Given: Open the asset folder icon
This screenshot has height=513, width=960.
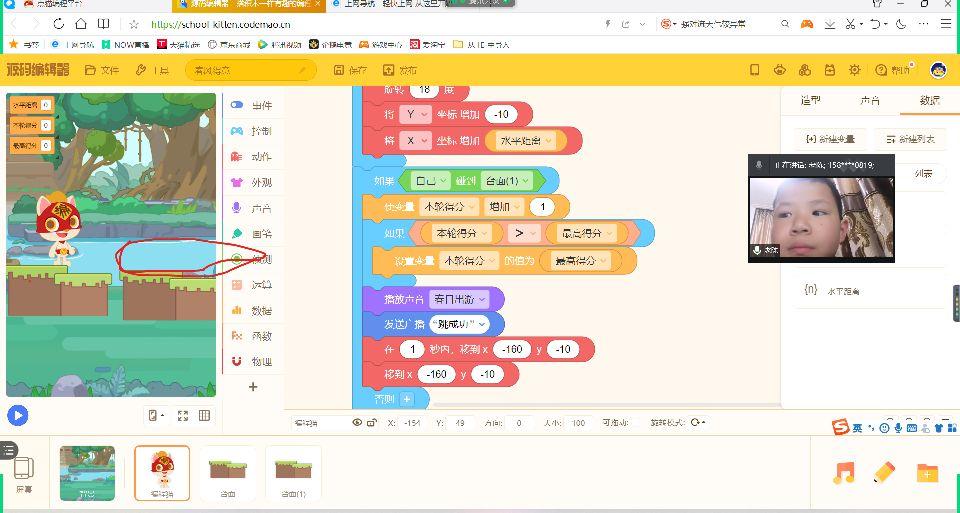Looking at the screenshot, I should [927, 473].
